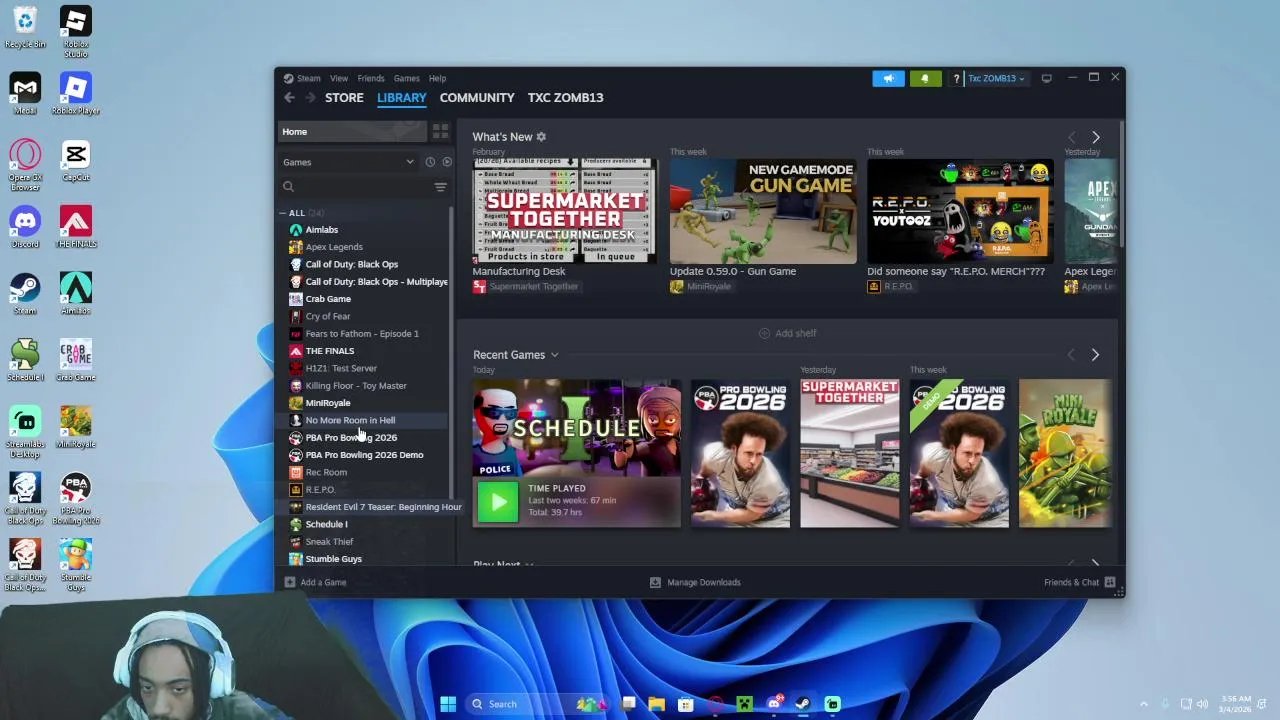Open What's New settings gear
The height and width of the screenshot is (720, 1280).
click(x=541, y=137)
